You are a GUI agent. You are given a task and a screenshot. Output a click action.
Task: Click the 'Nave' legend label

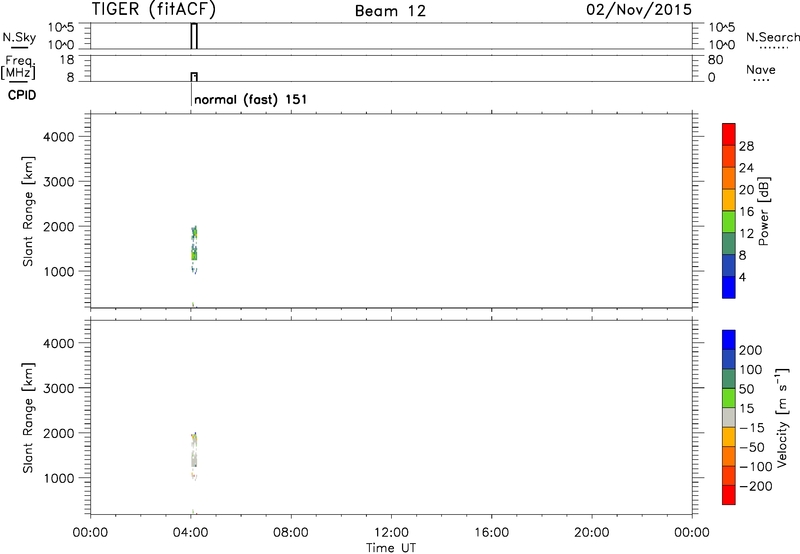tap(761, 70)
